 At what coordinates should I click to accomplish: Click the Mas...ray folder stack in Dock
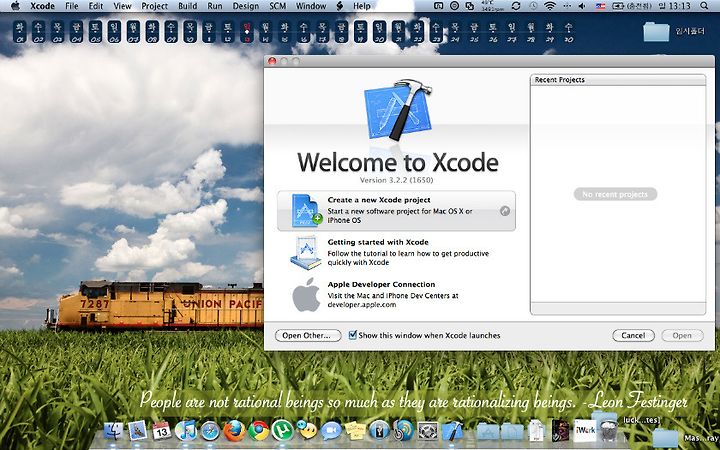pos(664,438)
